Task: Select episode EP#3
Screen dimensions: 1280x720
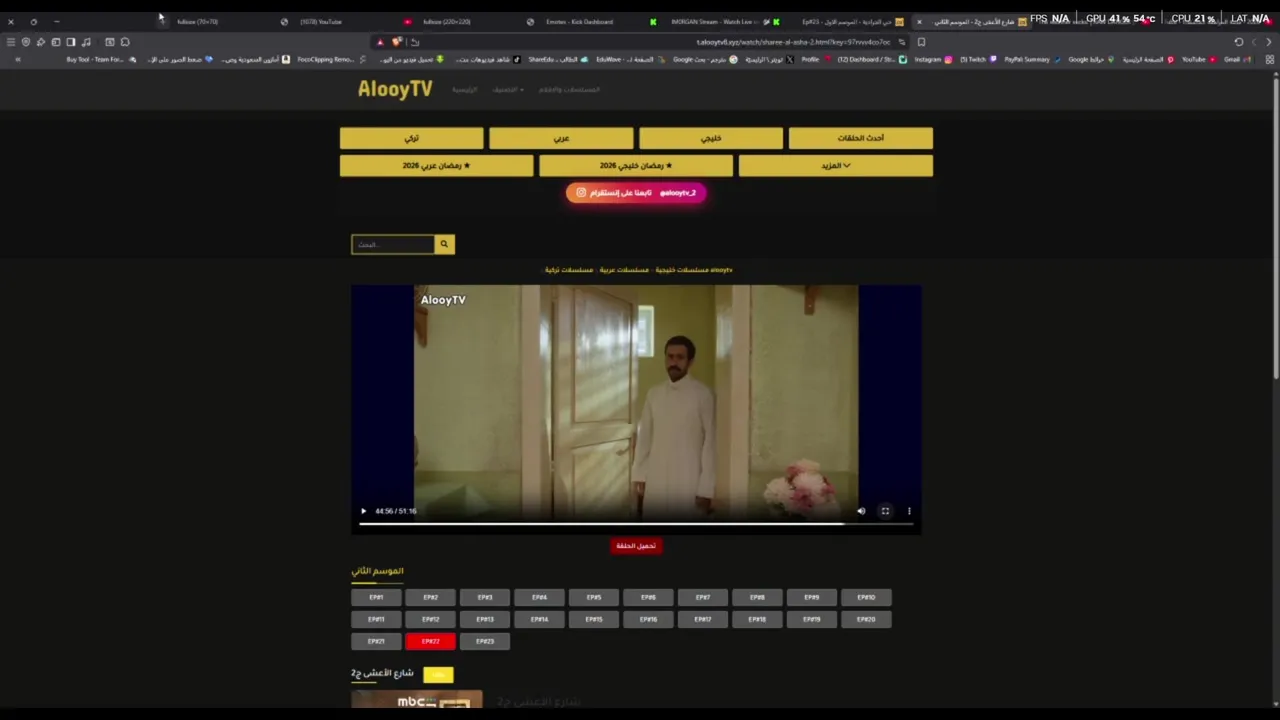Action: click(485, 598)
